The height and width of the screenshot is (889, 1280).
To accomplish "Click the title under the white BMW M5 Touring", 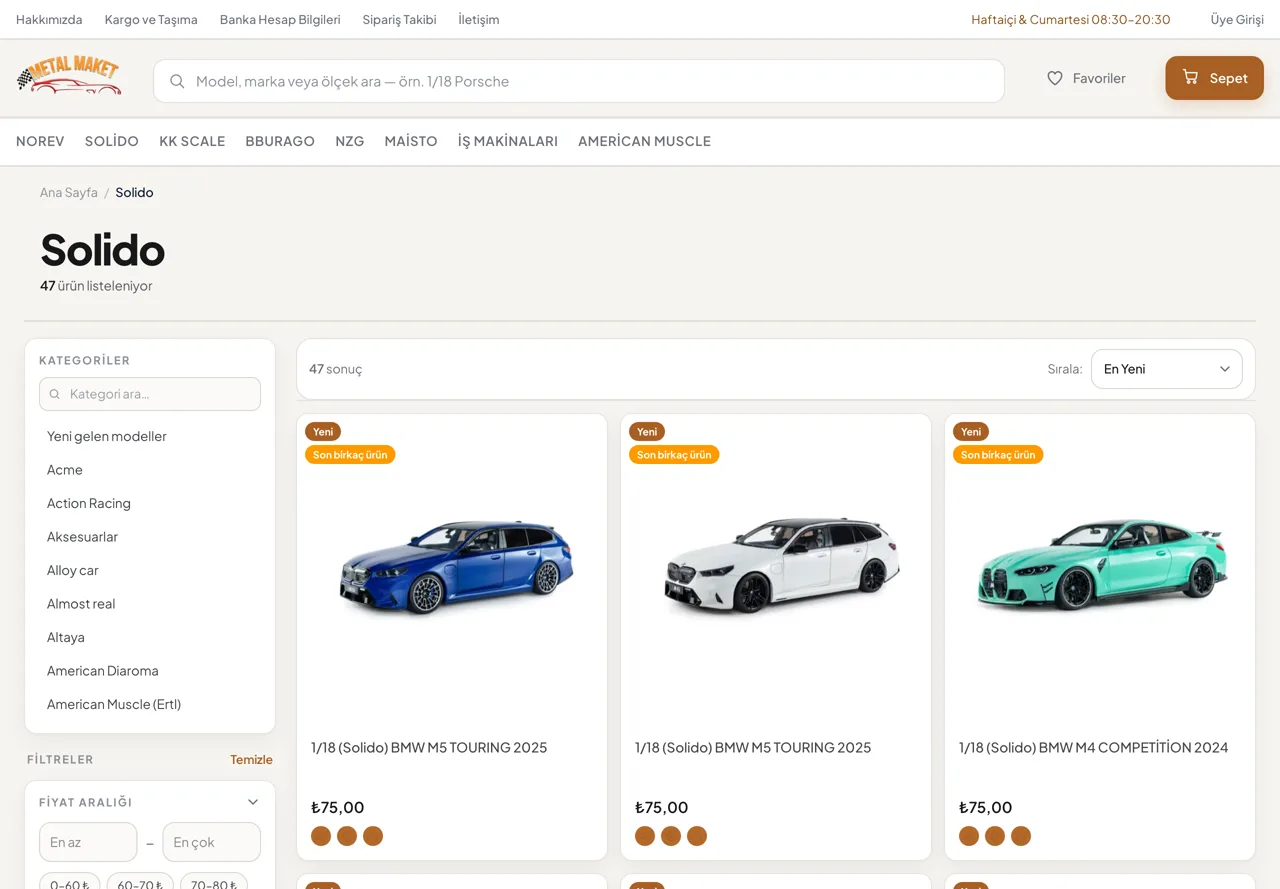I will point(753,747).
